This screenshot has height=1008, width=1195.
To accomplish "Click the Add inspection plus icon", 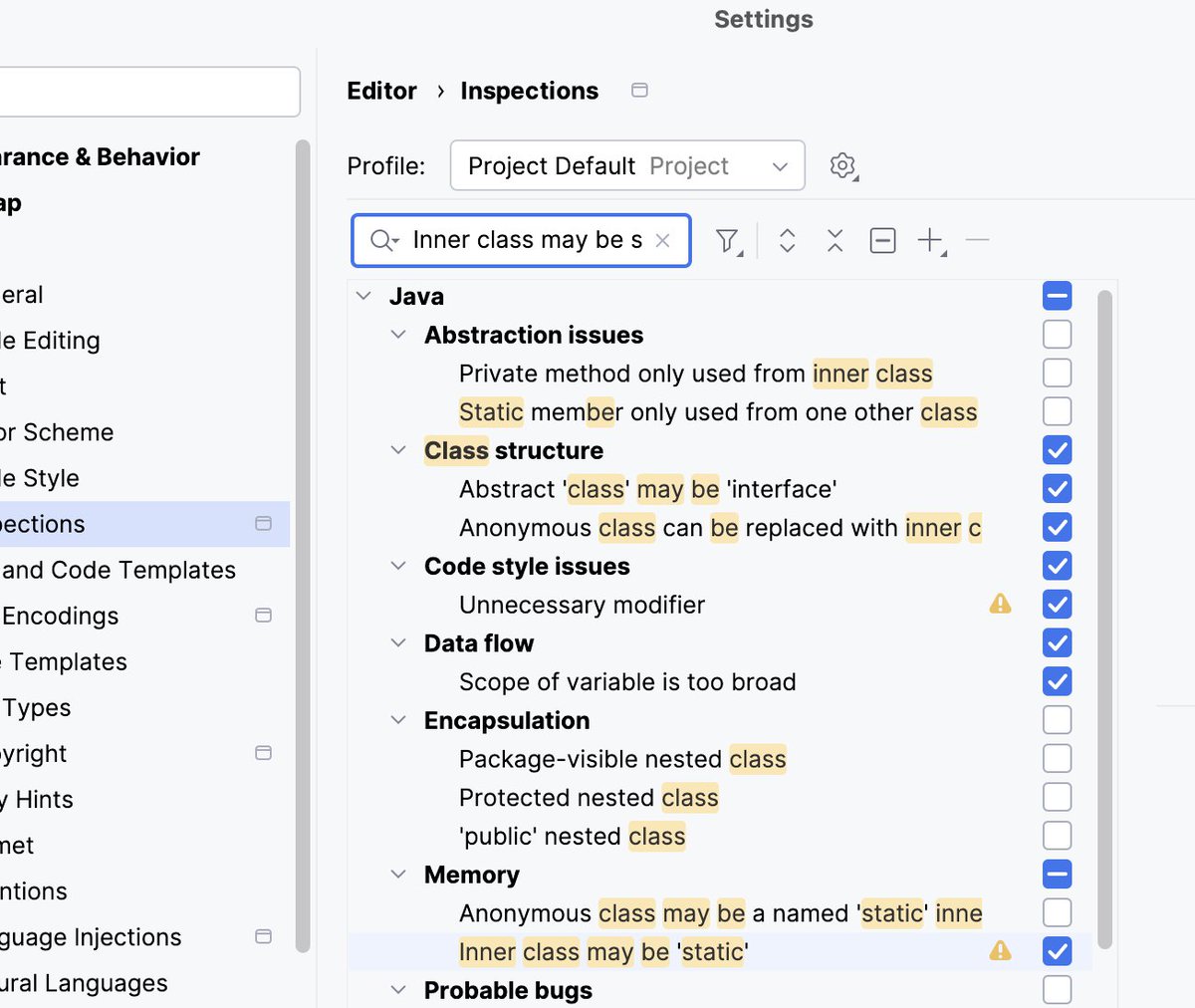I will [931, 240].
